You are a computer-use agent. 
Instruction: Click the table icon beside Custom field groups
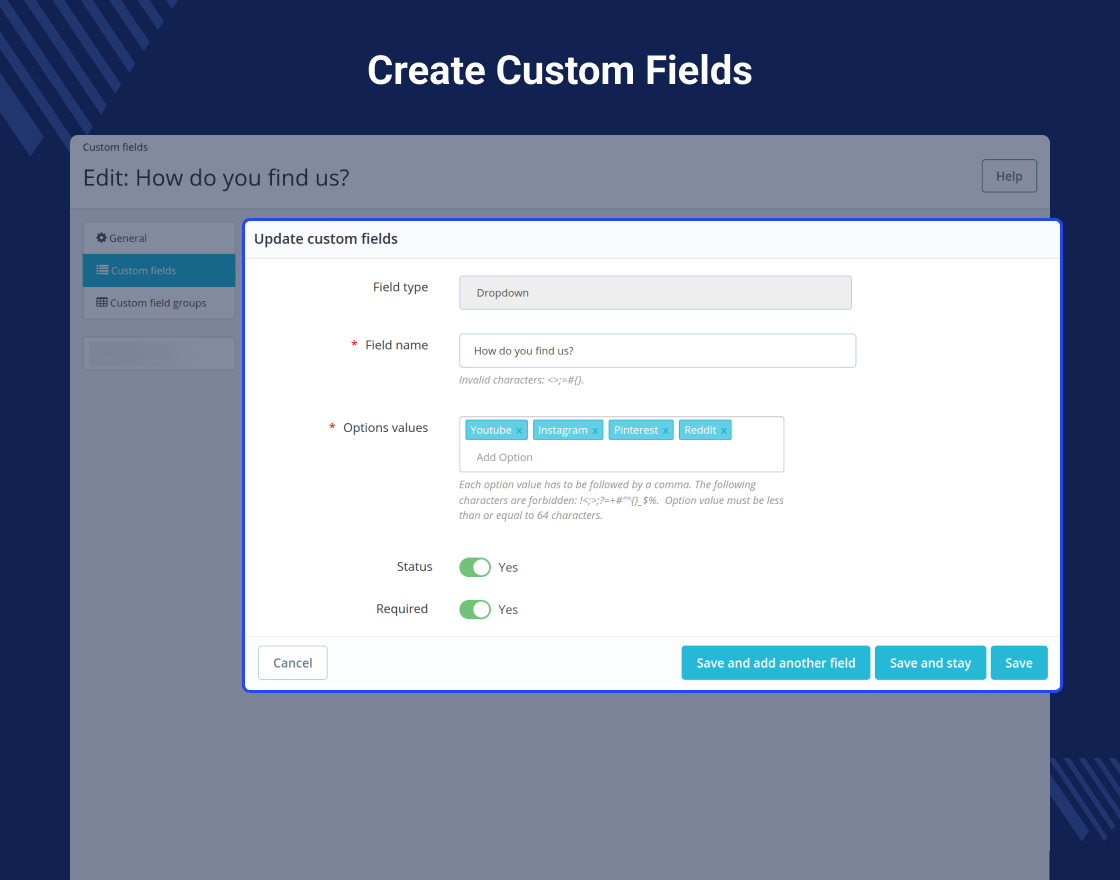tap(102, 302)
